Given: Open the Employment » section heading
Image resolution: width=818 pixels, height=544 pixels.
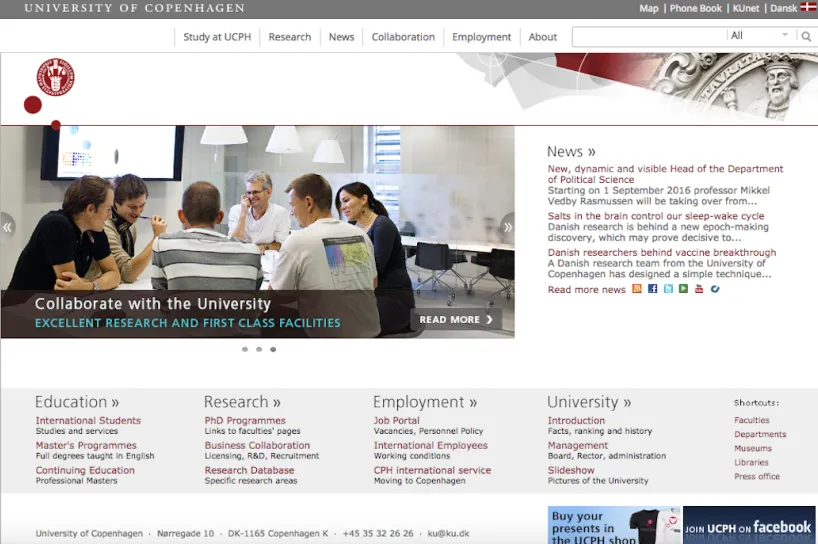Looking at the screenshot, I should [x=425, y=402].
